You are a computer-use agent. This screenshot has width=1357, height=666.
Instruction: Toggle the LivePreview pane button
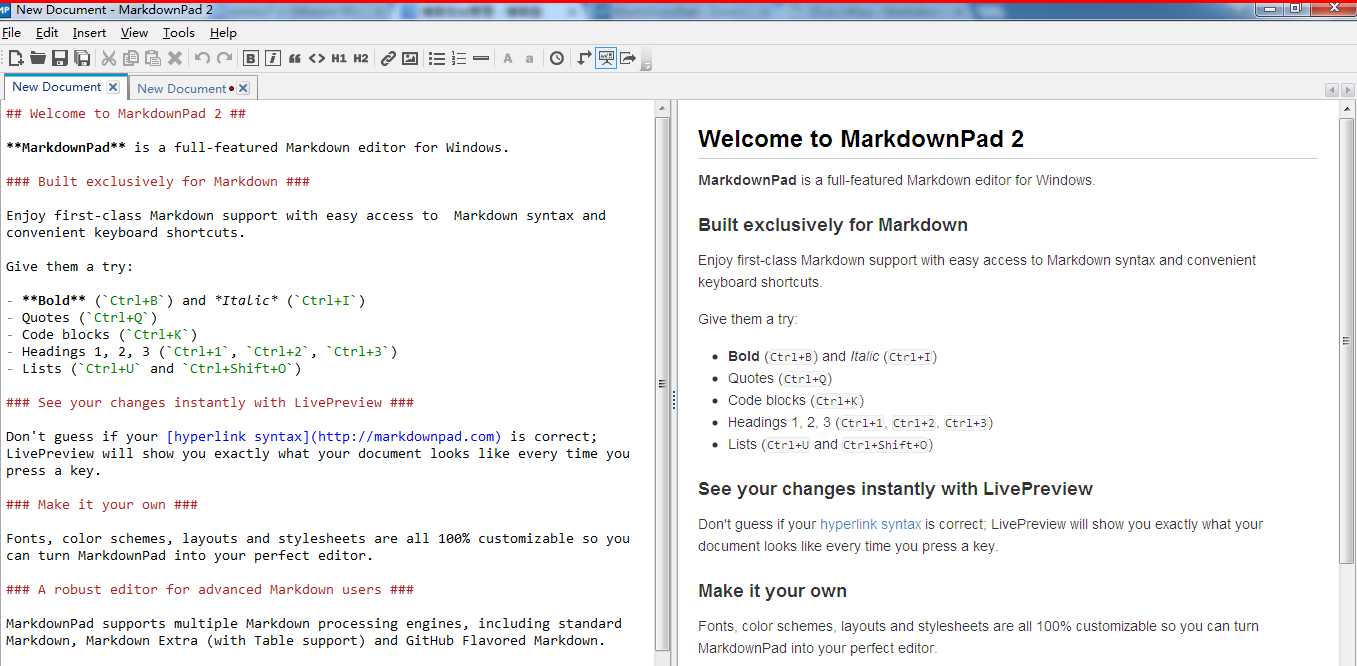click(606, 58)
